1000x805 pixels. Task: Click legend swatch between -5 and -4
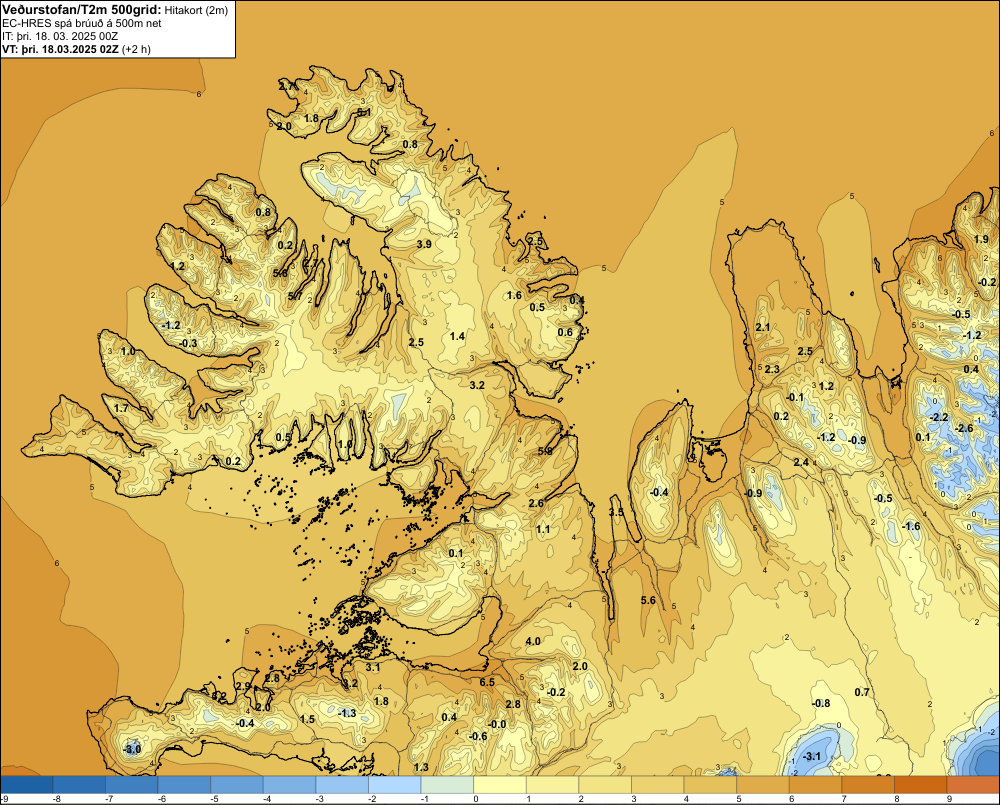tap(237, 784)
